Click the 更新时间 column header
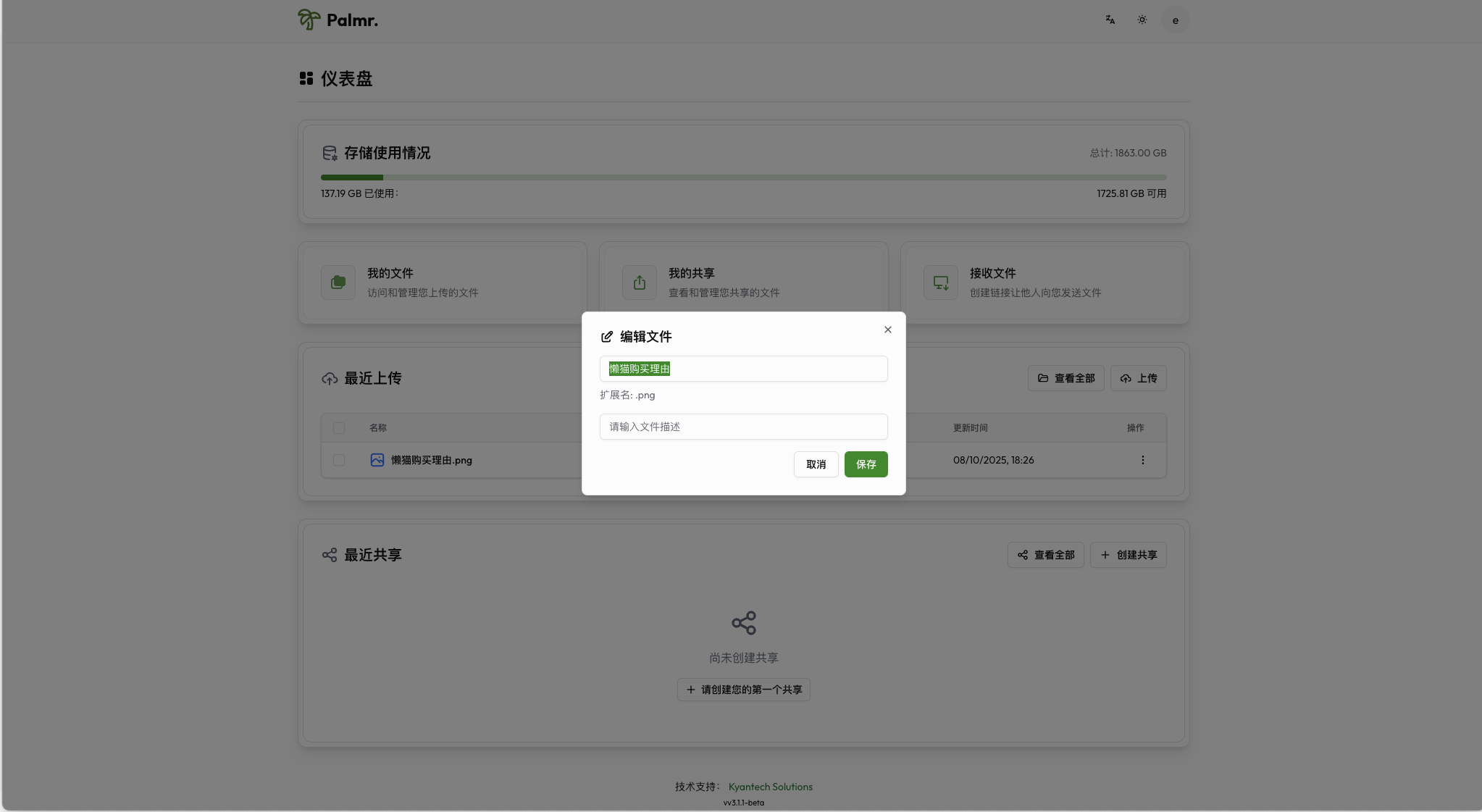Viewport: 1482px width, 812px height. tap(971, 428)
